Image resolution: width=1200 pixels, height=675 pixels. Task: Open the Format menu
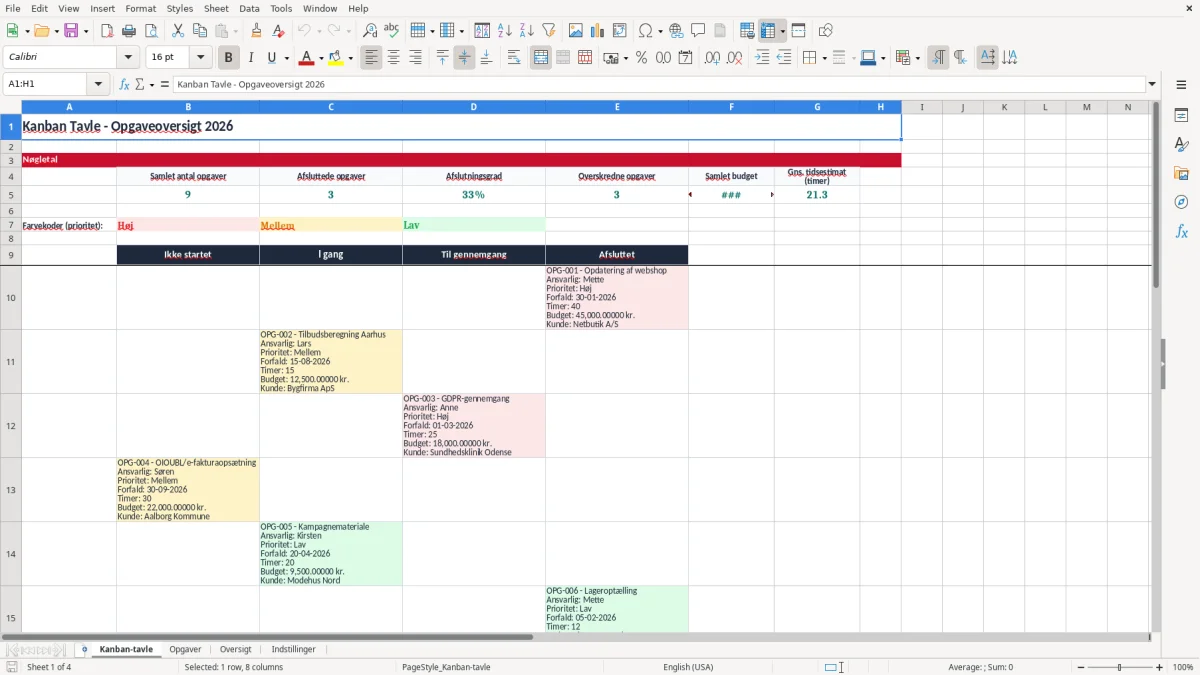140,8
